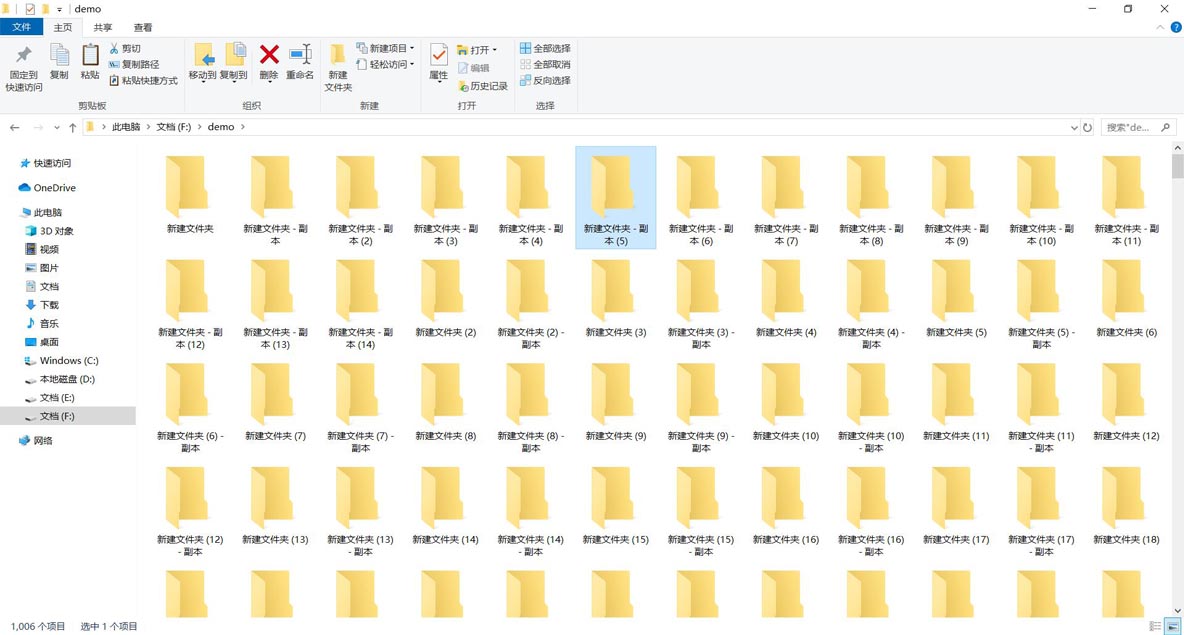This screenshot has height=635, width=1184.
Task: Click Invert Selection (反向选择)
Action: (545, 80)
